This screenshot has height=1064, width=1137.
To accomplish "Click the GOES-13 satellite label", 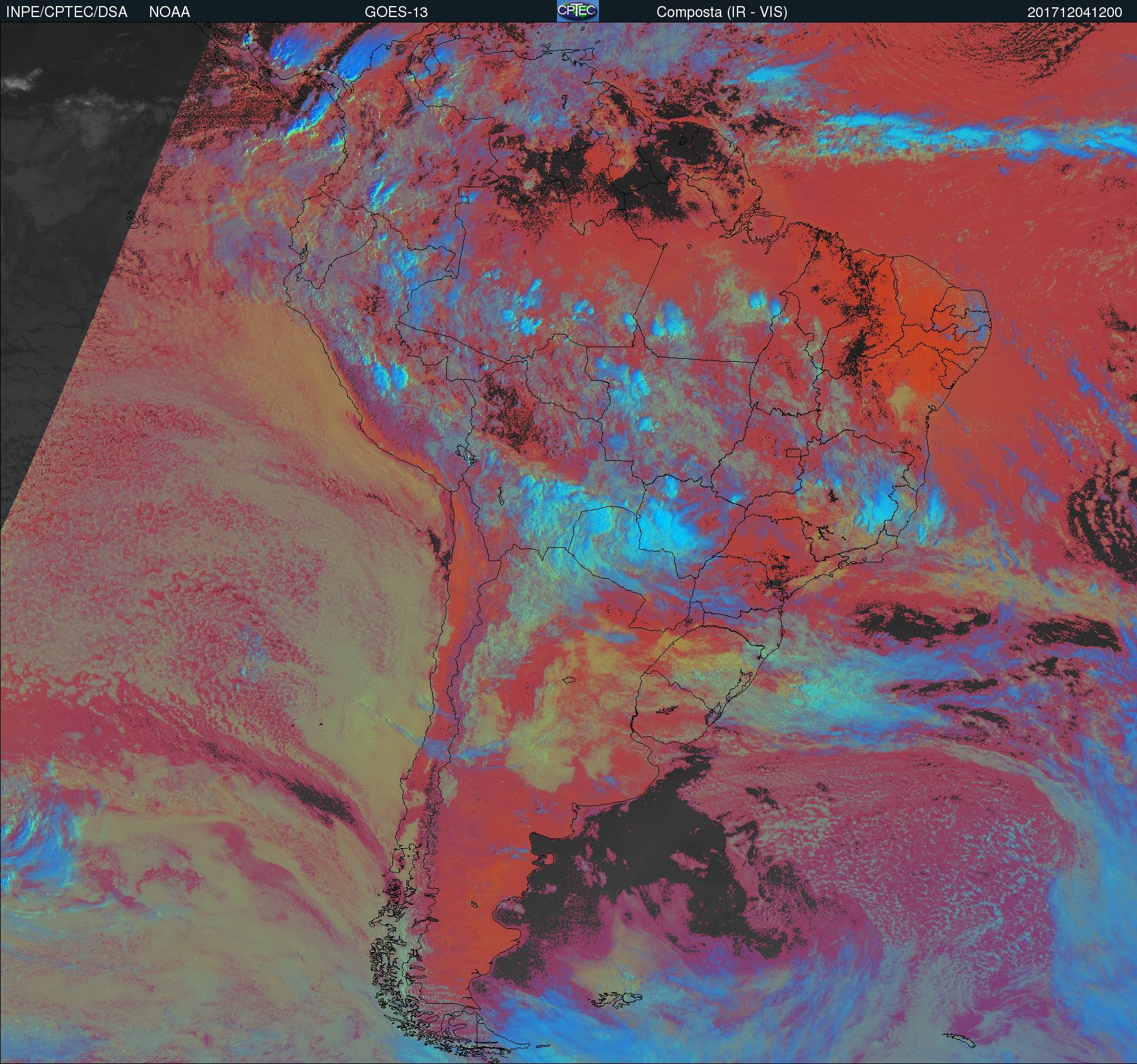I will [x=396, y=12].
